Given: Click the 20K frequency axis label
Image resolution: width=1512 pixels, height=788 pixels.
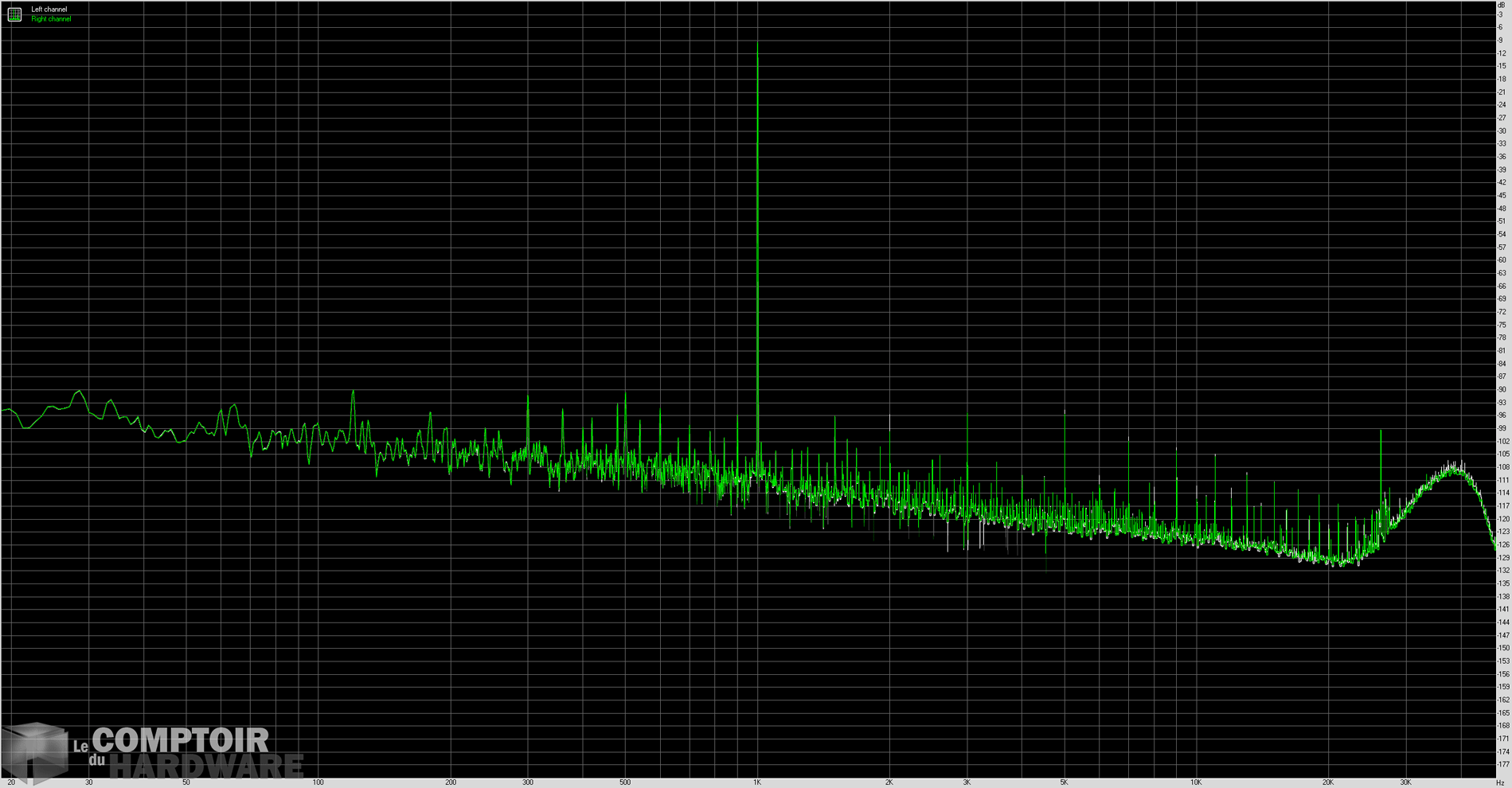Looking at the screenshot, I should [x=1328, y=782].
